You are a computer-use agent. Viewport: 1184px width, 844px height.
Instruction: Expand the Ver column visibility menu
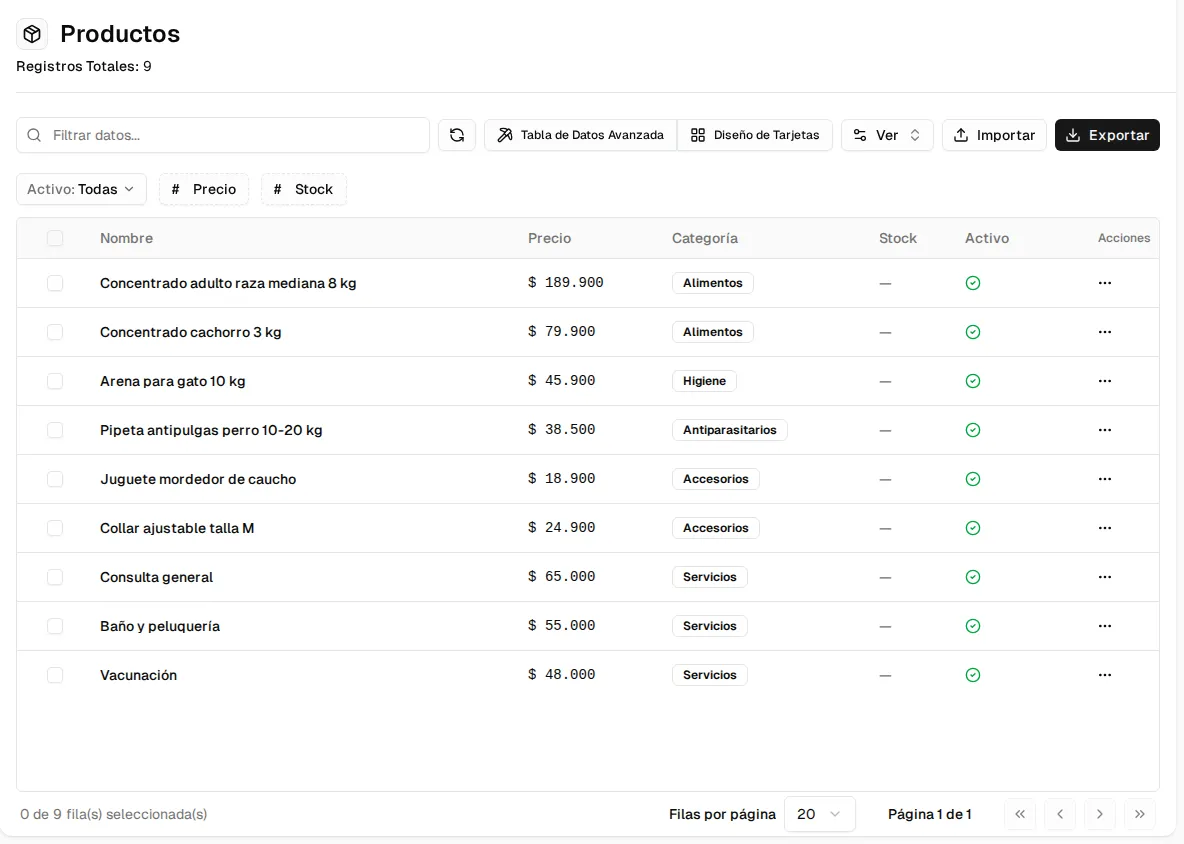coord(887,135)
